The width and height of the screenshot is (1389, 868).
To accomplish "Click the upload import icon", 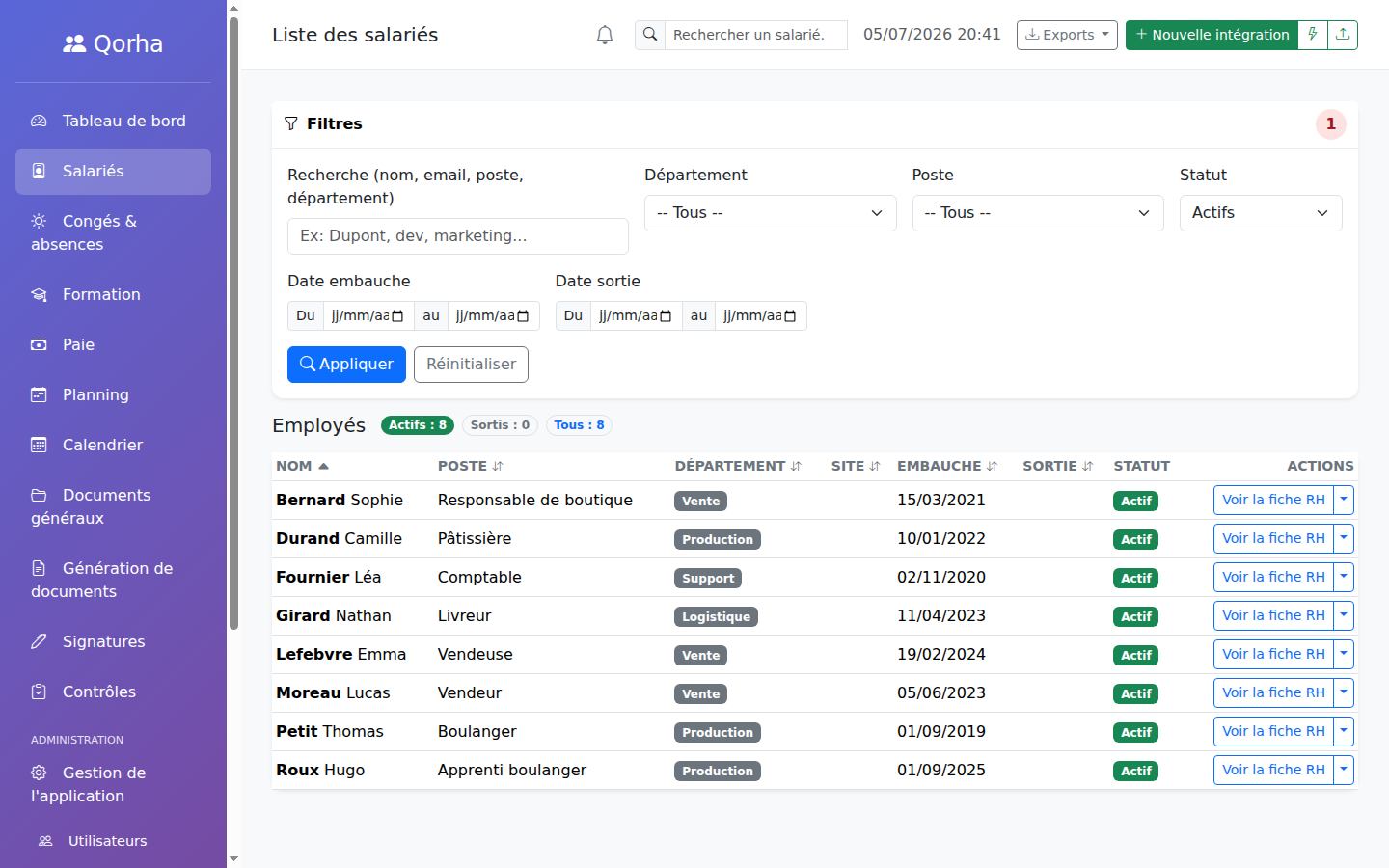I will point(1343,35).
